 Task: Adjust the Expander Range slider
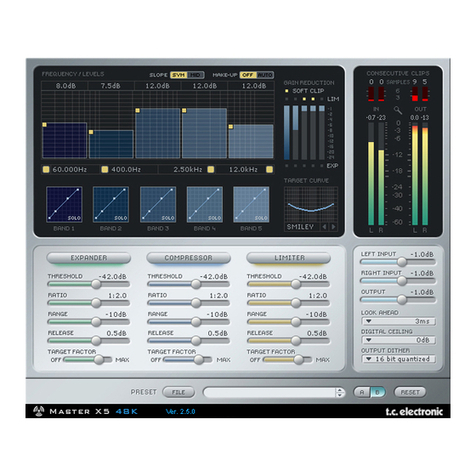96,322
